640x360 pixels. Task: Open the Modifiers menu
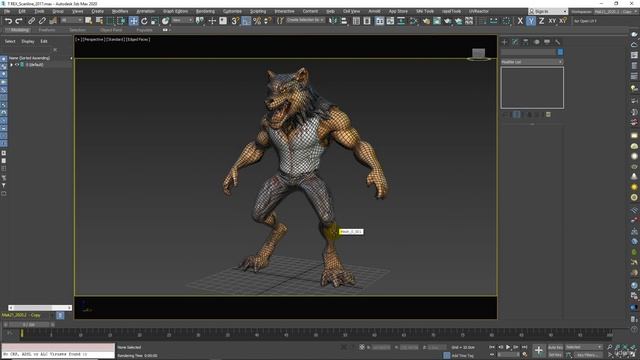pyautogui.click(x=120, y=11)
